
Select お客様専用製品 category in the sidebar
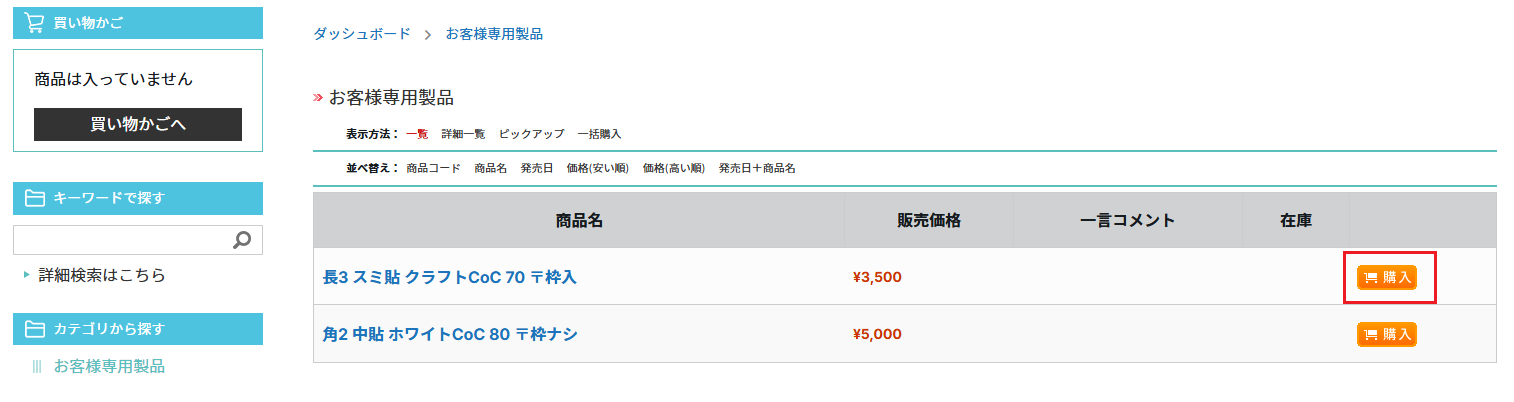[109, 366]
